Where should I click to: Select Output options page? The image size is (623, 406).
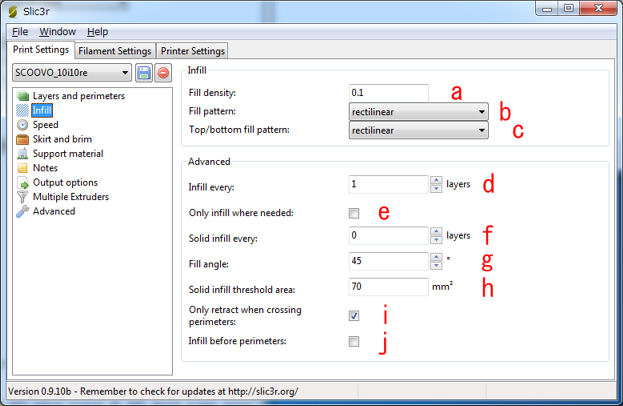point(65,183)
